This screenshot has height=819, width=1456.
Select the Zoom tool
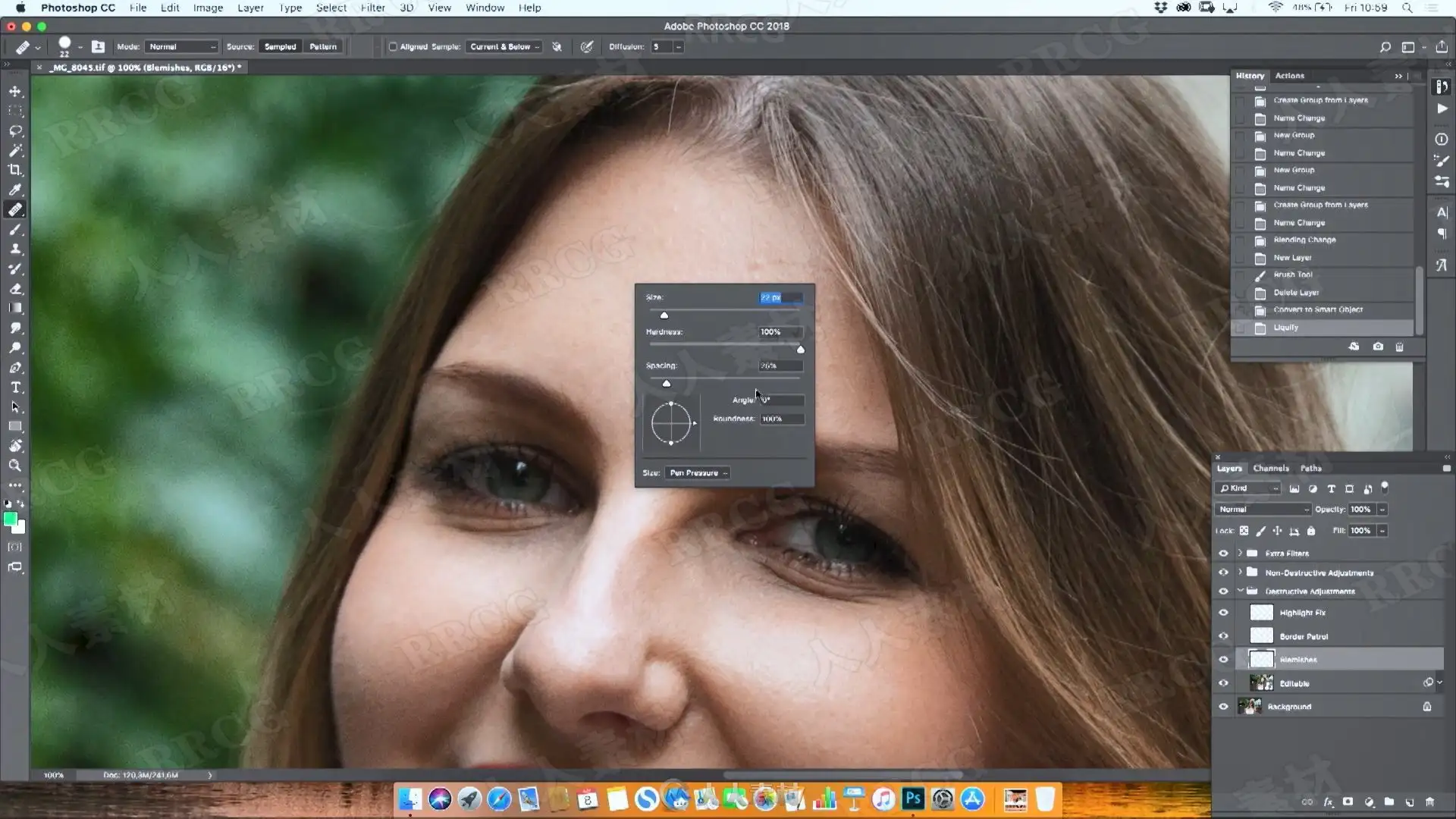(15, 466)
